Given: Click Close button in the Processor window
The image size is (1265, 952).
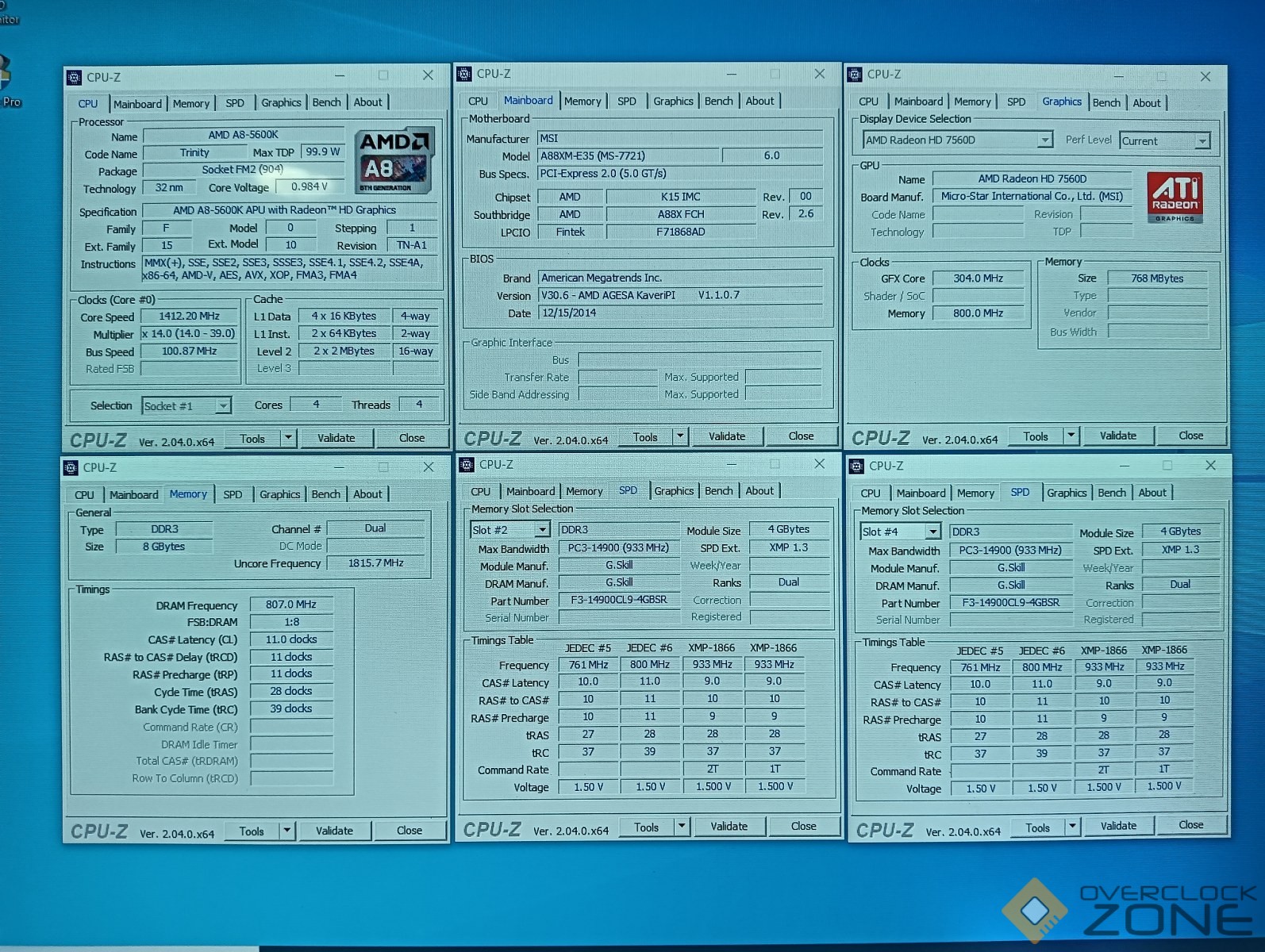Looking at the screenshot, I should coord(412,438).
